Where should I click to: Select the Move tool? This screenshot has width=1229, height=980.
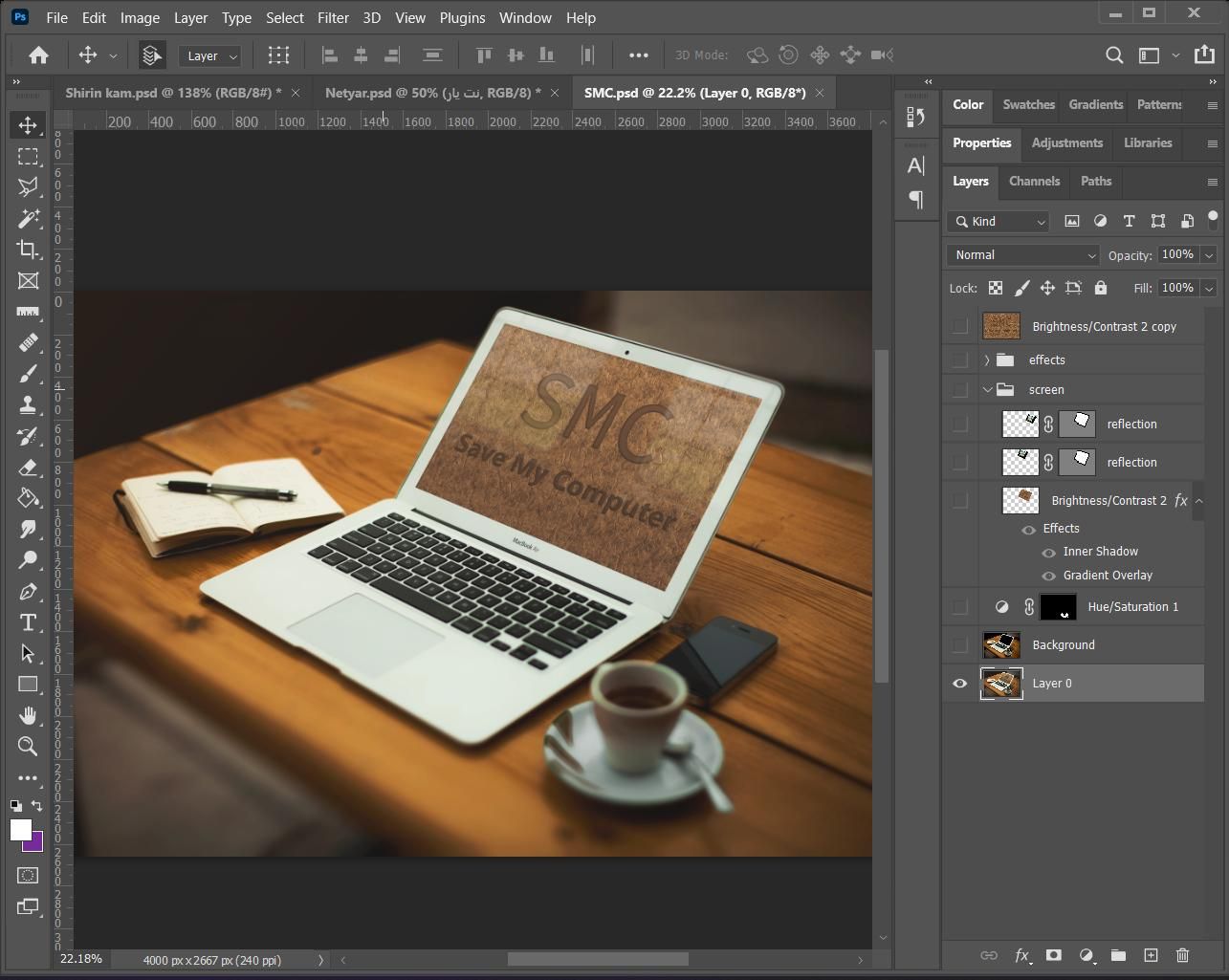[x=28, y=125]
